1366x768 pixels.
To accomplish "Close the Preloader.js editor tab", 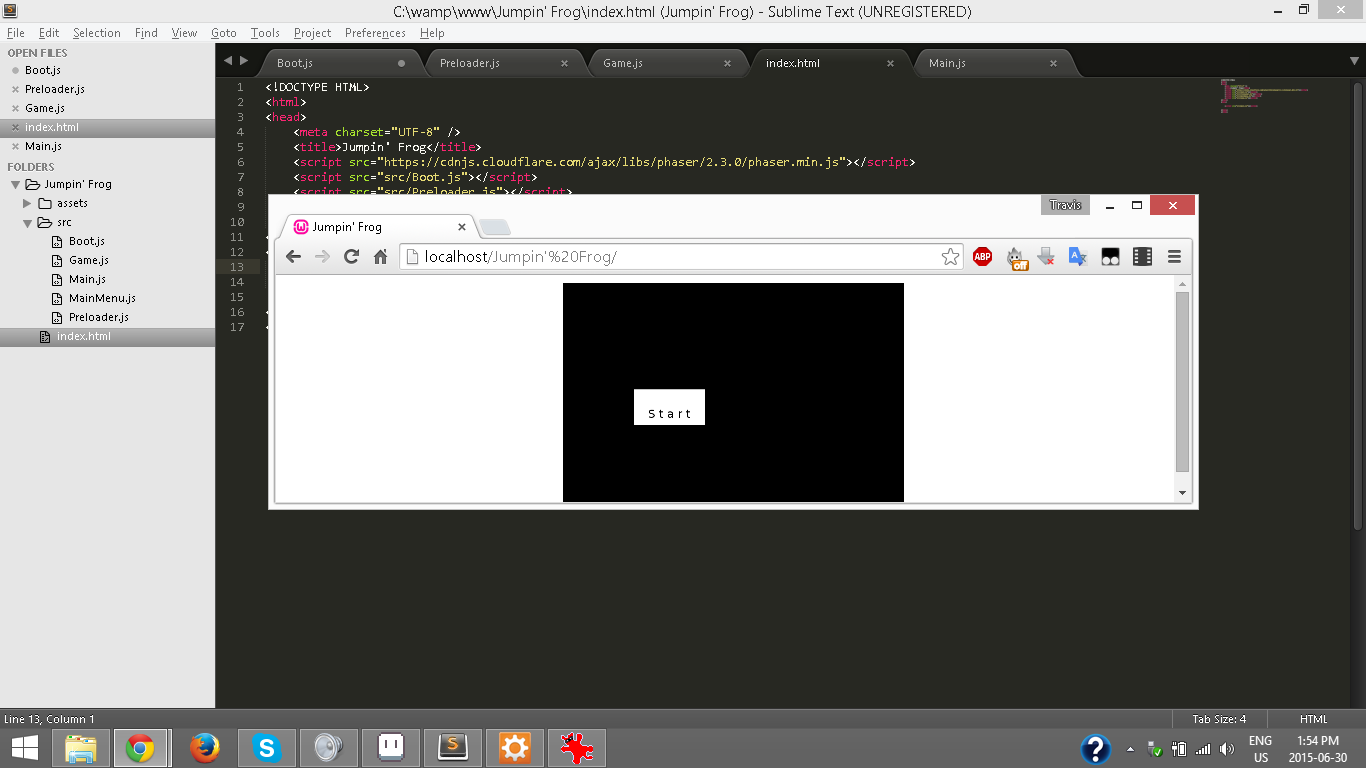I will pyautogui.click(x=564, y=63).
